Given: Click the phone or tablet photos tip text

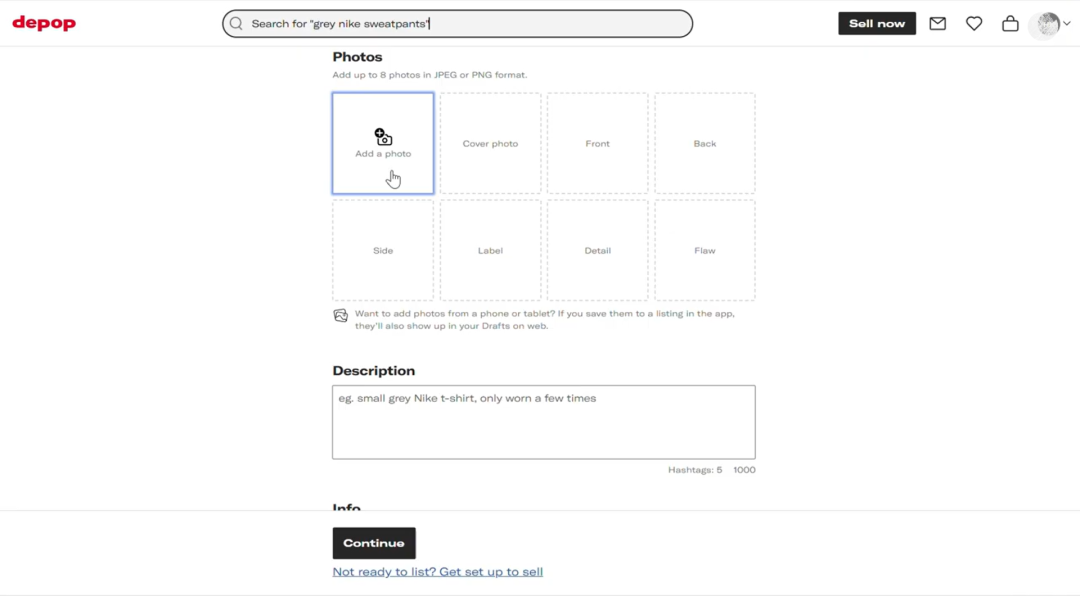Looking at the screenshot, I should pyautogui.click(x=545, y=320).
